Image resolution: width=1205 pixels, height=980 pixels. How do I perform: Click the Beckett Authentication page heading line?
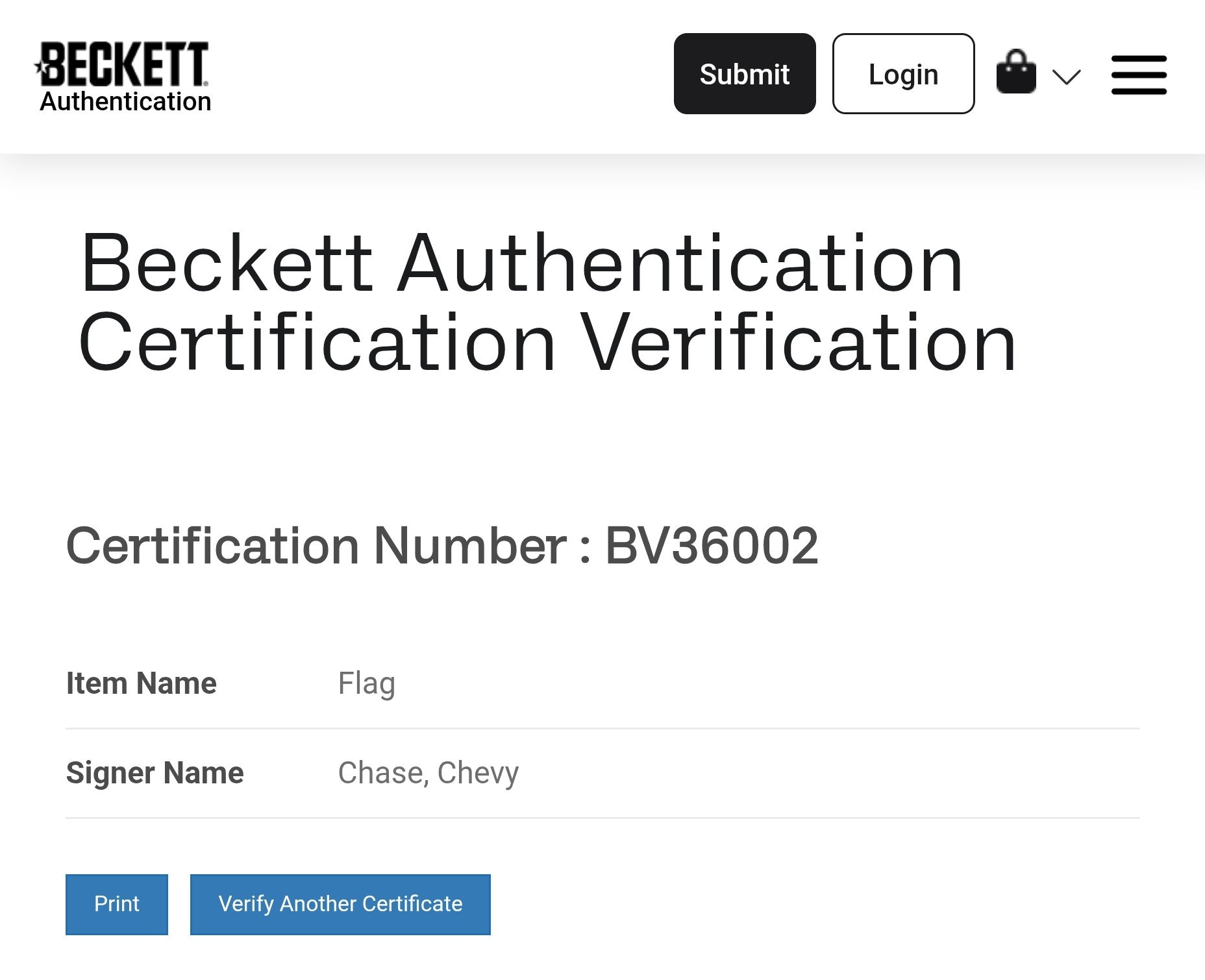521,264
